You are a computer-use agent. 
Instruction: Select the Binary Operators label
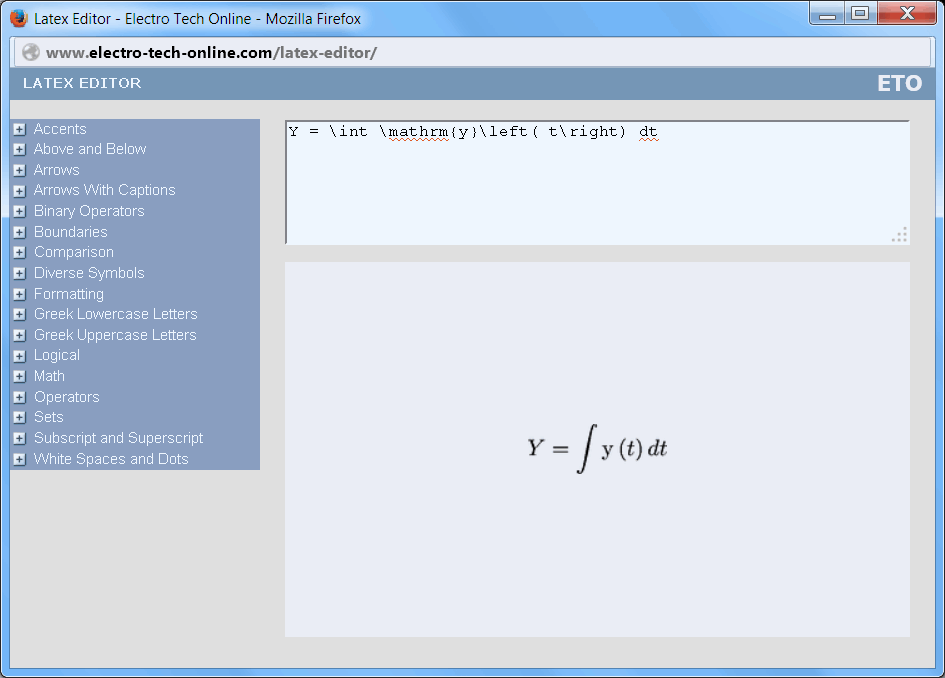(x=89, y=211)
